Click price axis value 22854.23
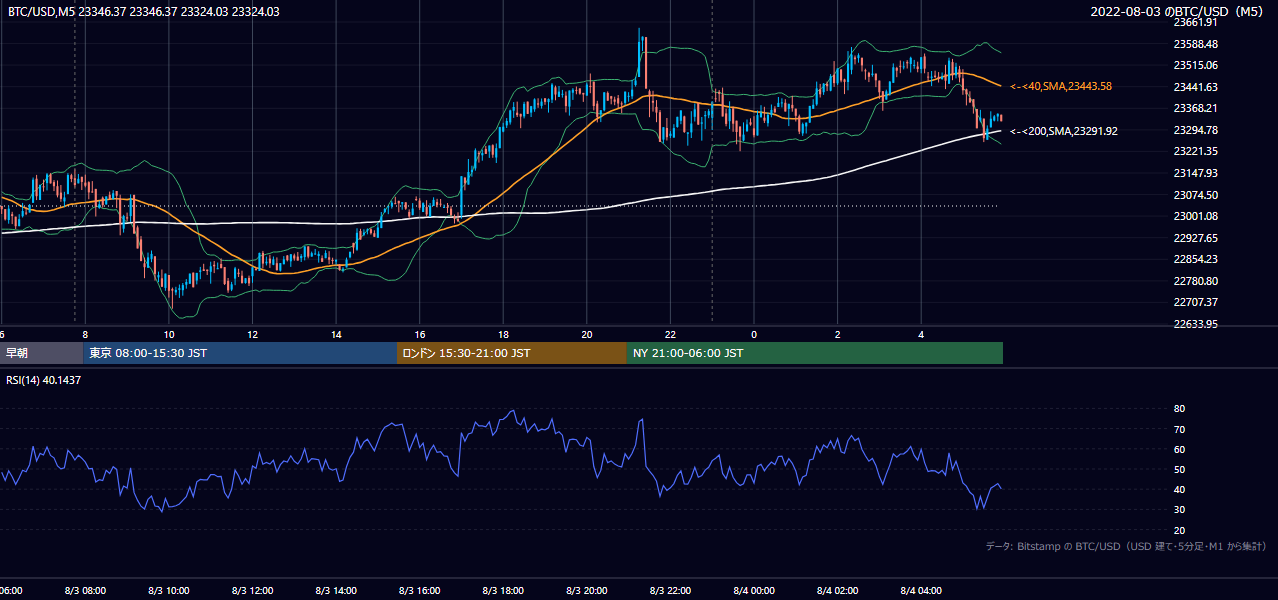Viewport: 1278px width, 600px height. [x=1195, y=259]
